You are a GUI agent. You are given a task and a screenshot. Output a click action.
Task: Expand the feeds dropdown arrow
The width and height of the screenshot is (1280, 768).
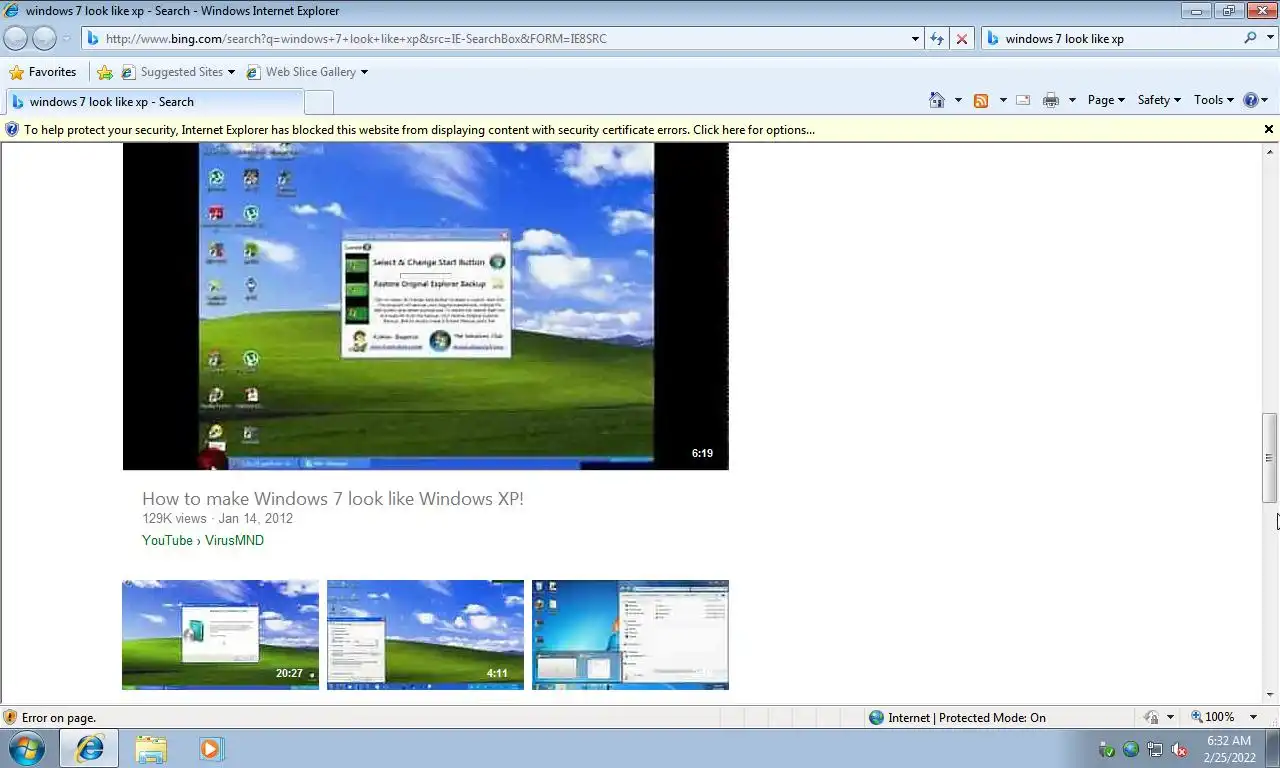1002,100
